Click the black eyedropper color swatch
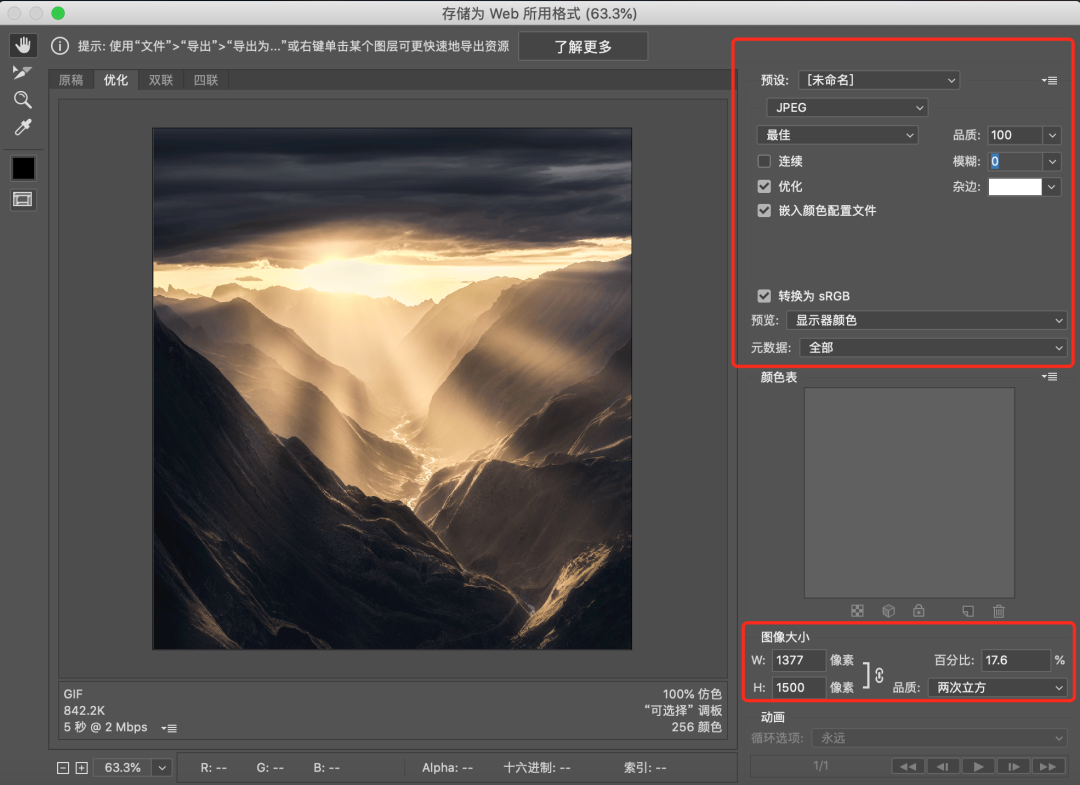This screenshot has height=785, width=1080. [23, 168]
